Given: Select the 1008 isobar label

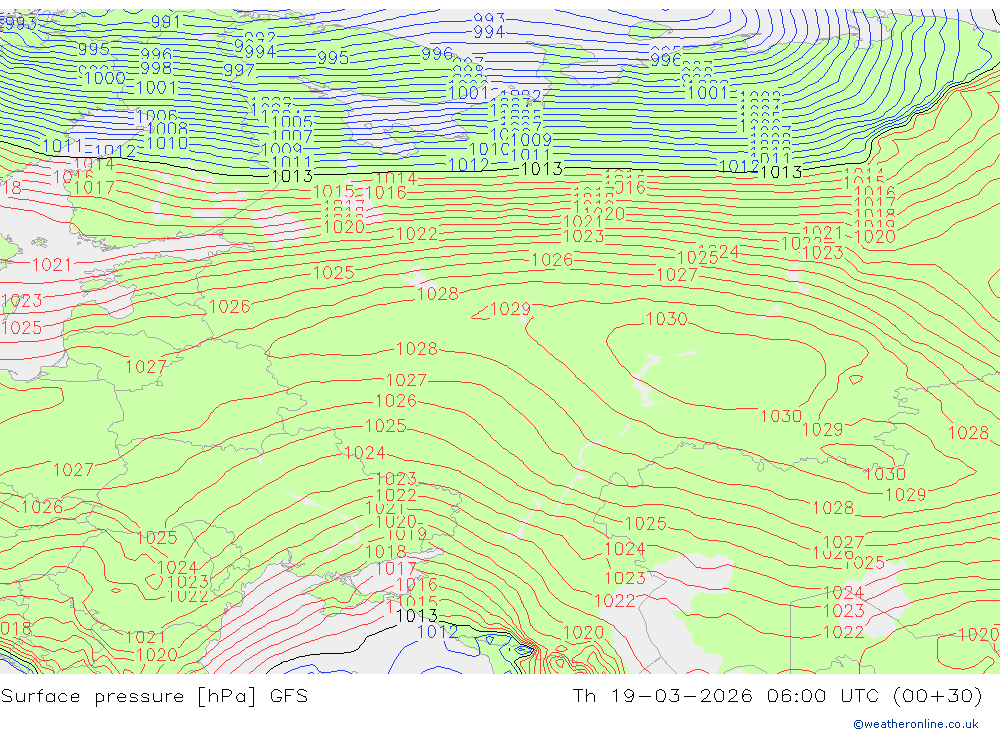Looking at the screenshot, I should pos(167,130).
